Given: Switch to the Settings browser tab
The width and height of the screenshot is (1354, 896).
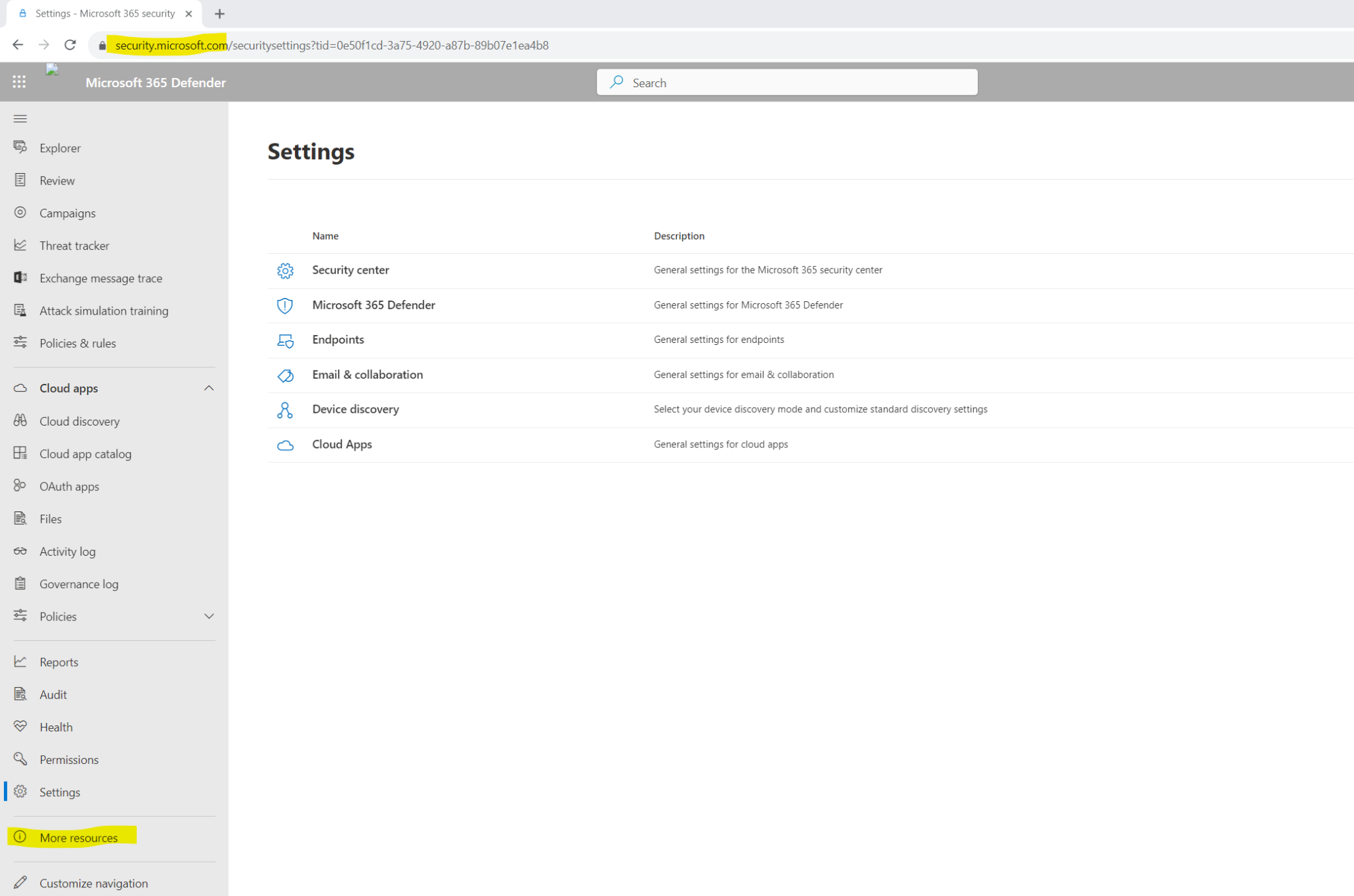Looking at the screenshot, I should tap(99, 13).
